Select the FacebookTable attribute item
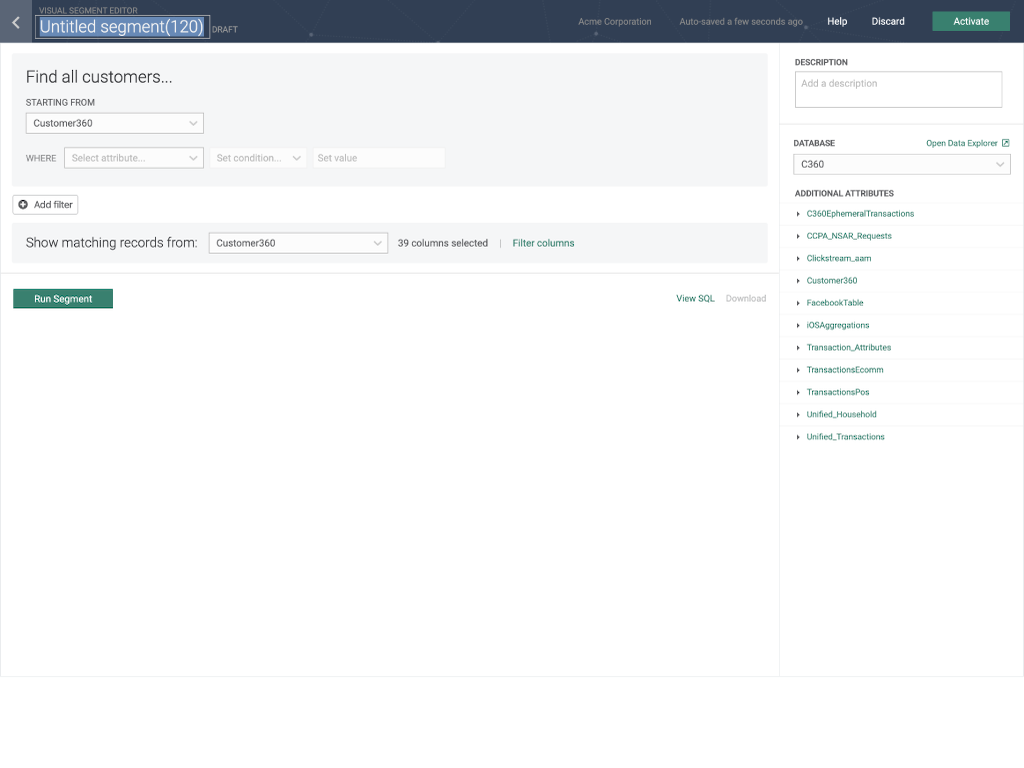This screenshot has width=1024, height=768. (x=834, y=303)
